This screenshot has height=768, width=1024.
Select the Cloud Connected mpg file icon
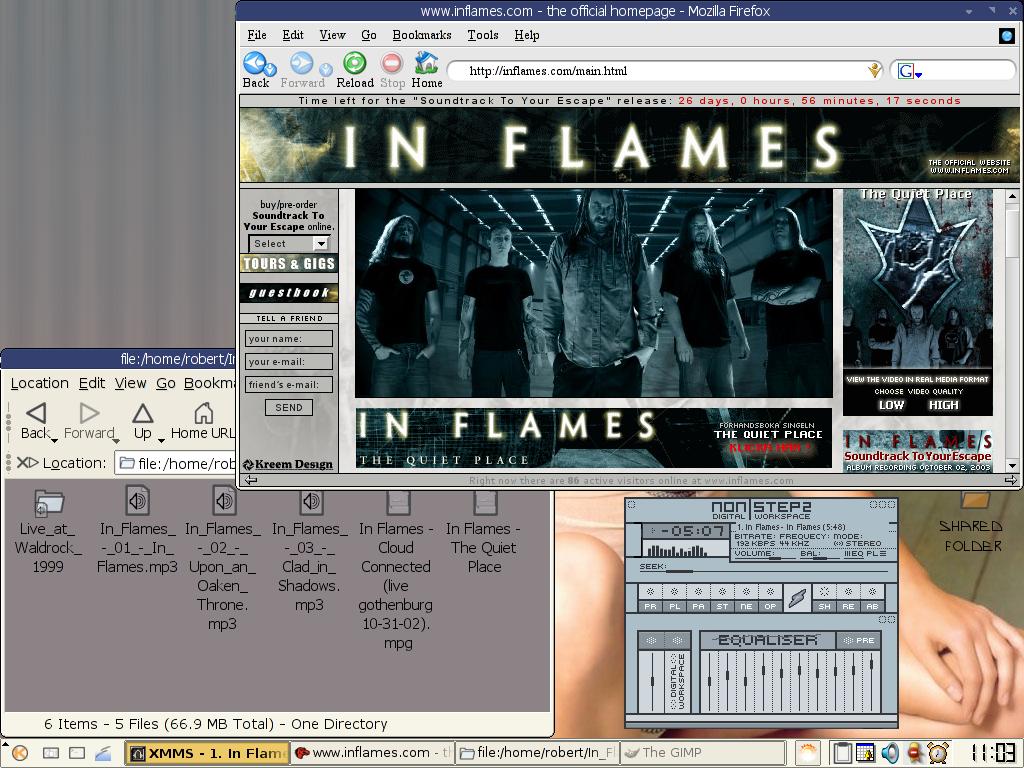[398, 503]
